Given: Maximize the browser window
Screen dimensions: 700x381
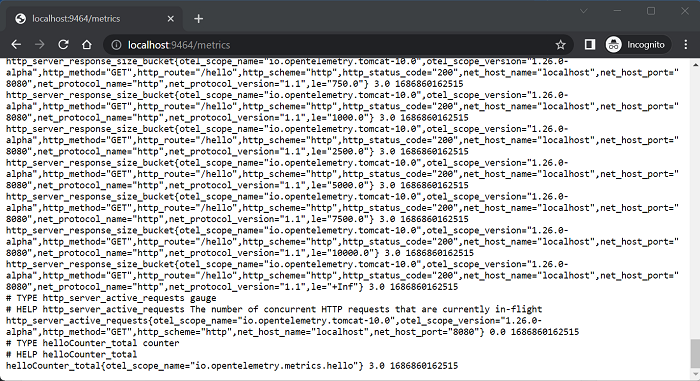Looking at the screenshot, I should pyautogui.click(x=651, y=11).
